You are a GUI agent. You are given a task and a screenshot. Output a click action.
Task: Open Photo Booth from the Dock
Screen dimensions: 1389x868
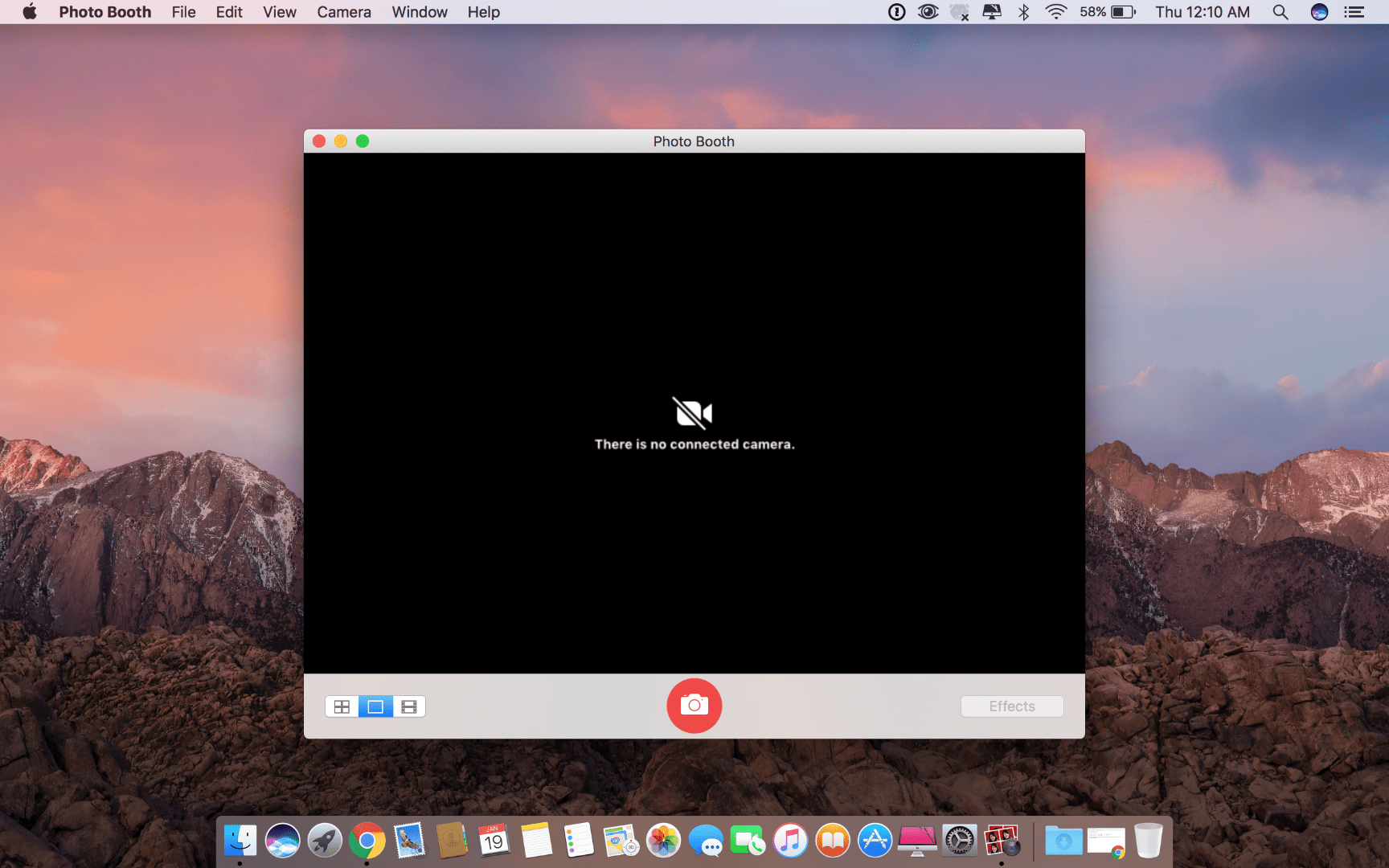pos(1002,840)
